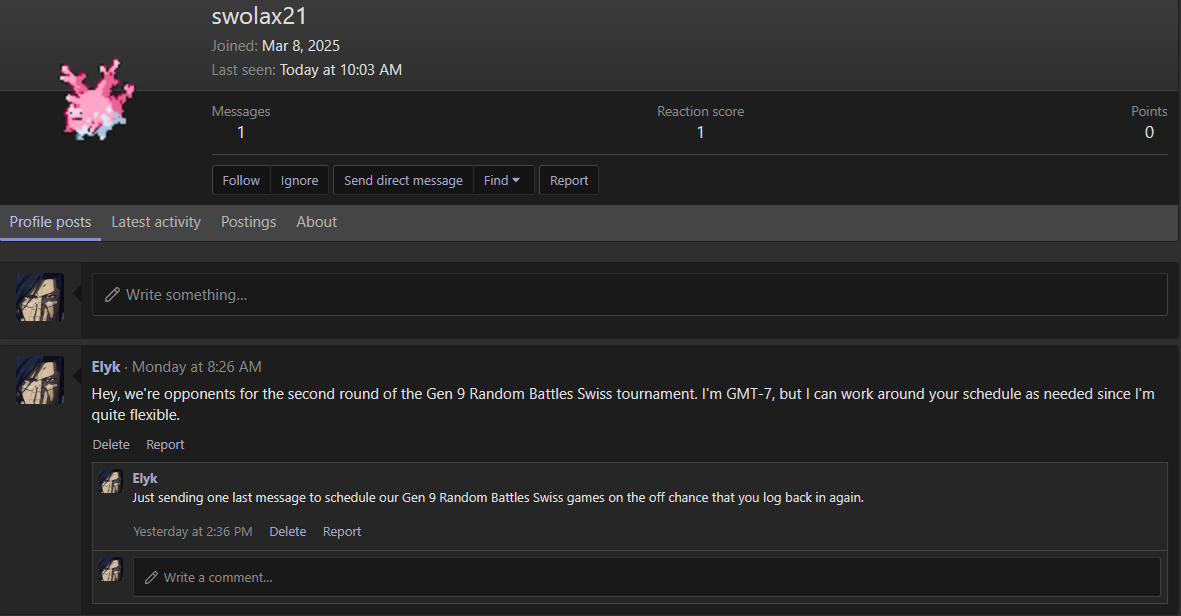Click pencil icon in comment box
Image resolution: width=1181 pixels, height=616 pixels.
click(x=151, y=578)
